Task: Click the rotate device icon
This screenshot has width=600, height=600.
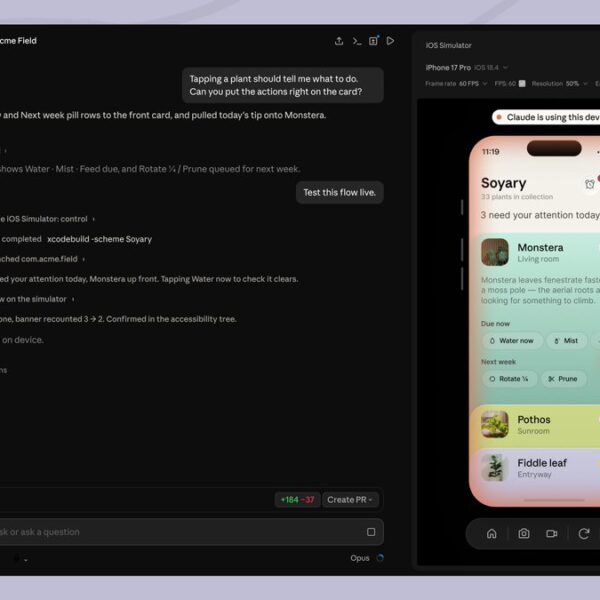Action: (584, 533)
